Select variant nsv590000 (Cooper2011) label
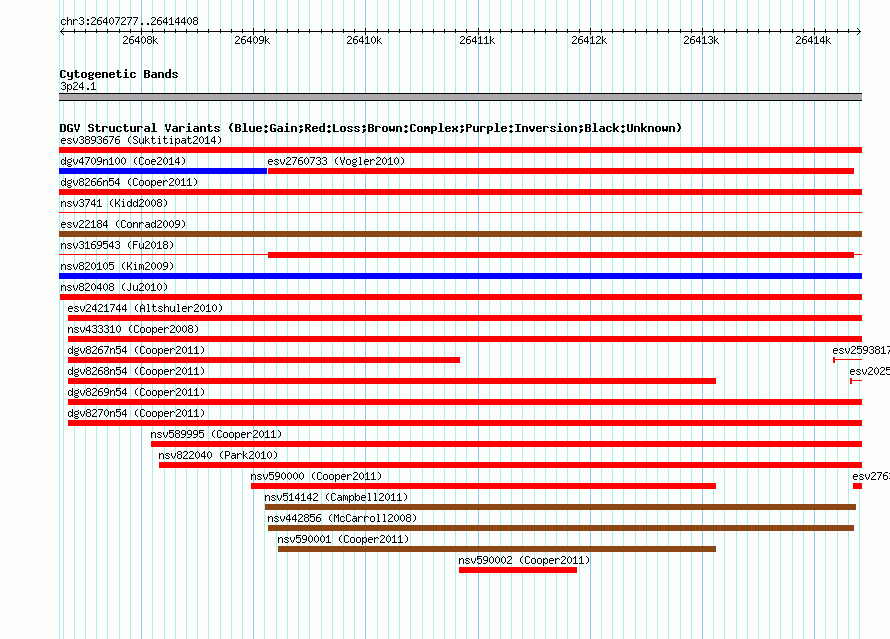Screen dimensions: 890x639 [316, 476]
